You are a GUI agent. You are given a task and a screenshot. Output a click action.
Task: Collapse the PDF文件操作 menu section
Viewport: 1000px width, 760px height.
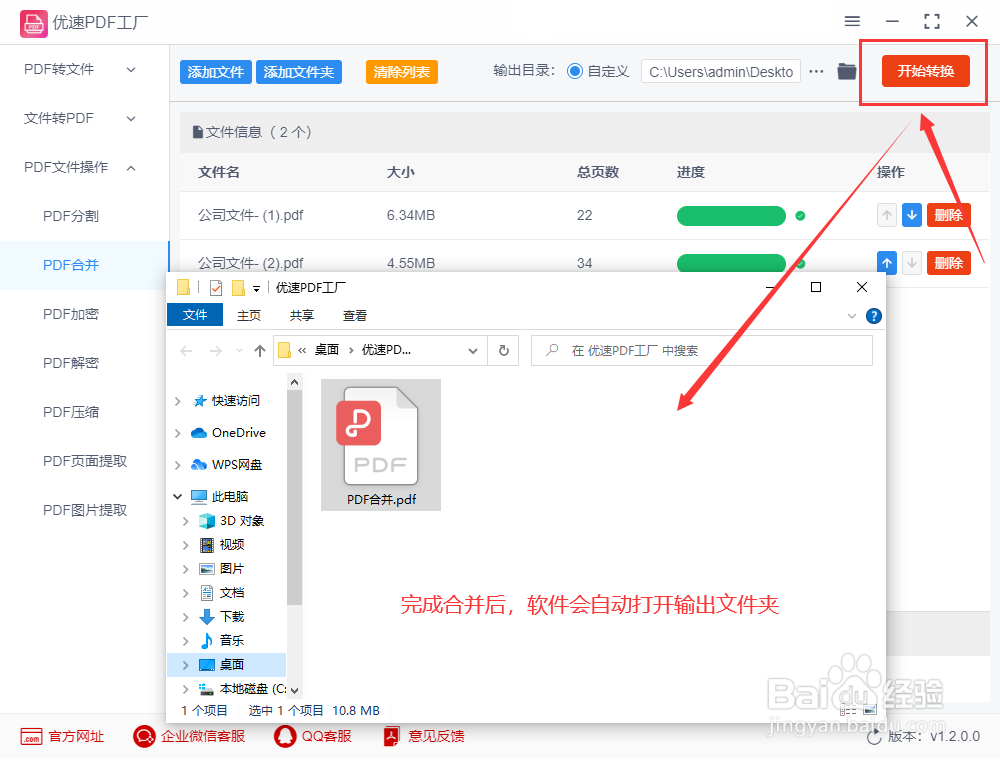(131, 168)
